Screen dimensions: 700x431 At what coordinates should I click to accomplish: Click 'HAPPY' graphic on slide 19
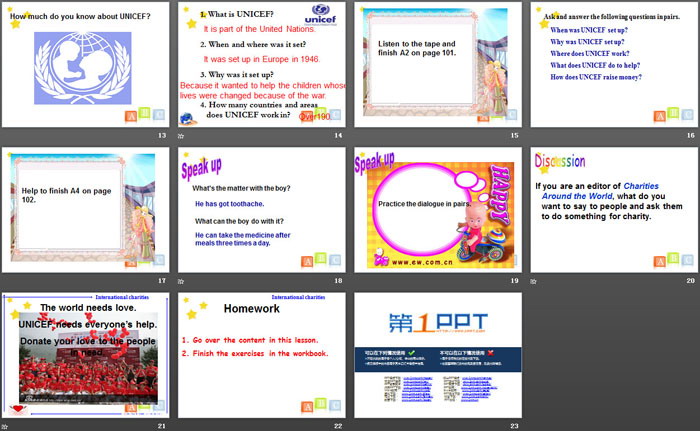pyautogui.click(x=500, y=193)
